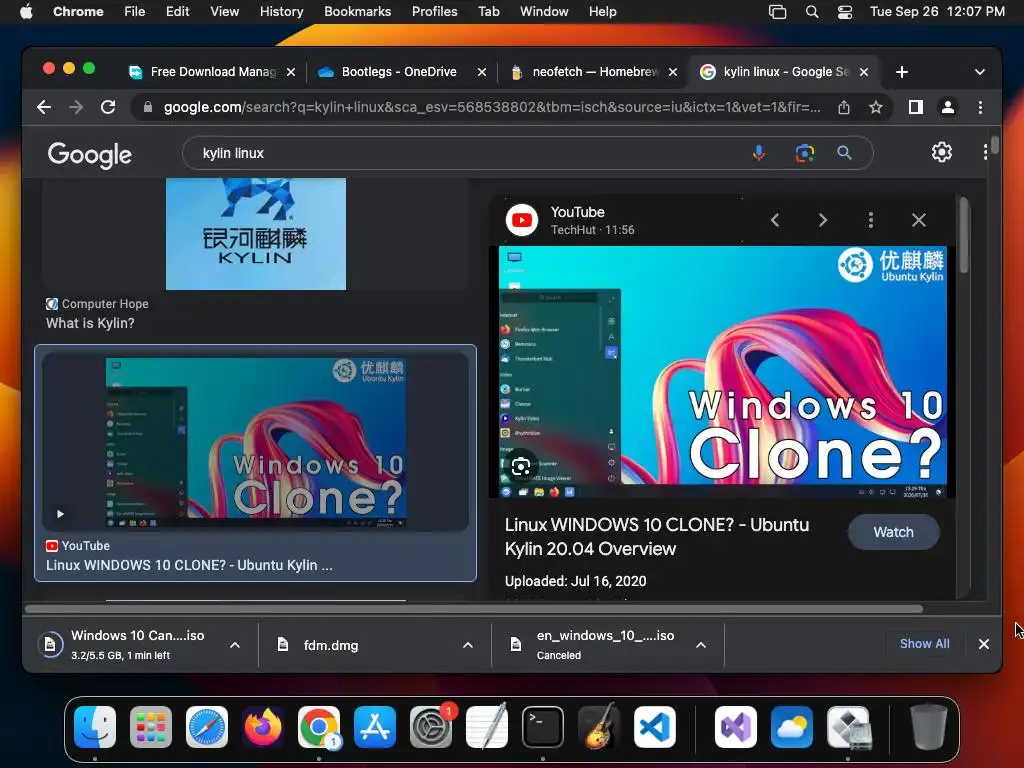1024x768 pixels.
Task: Click large preview image of Ubuntu Kylin
Action: click(x=722, y=371)
